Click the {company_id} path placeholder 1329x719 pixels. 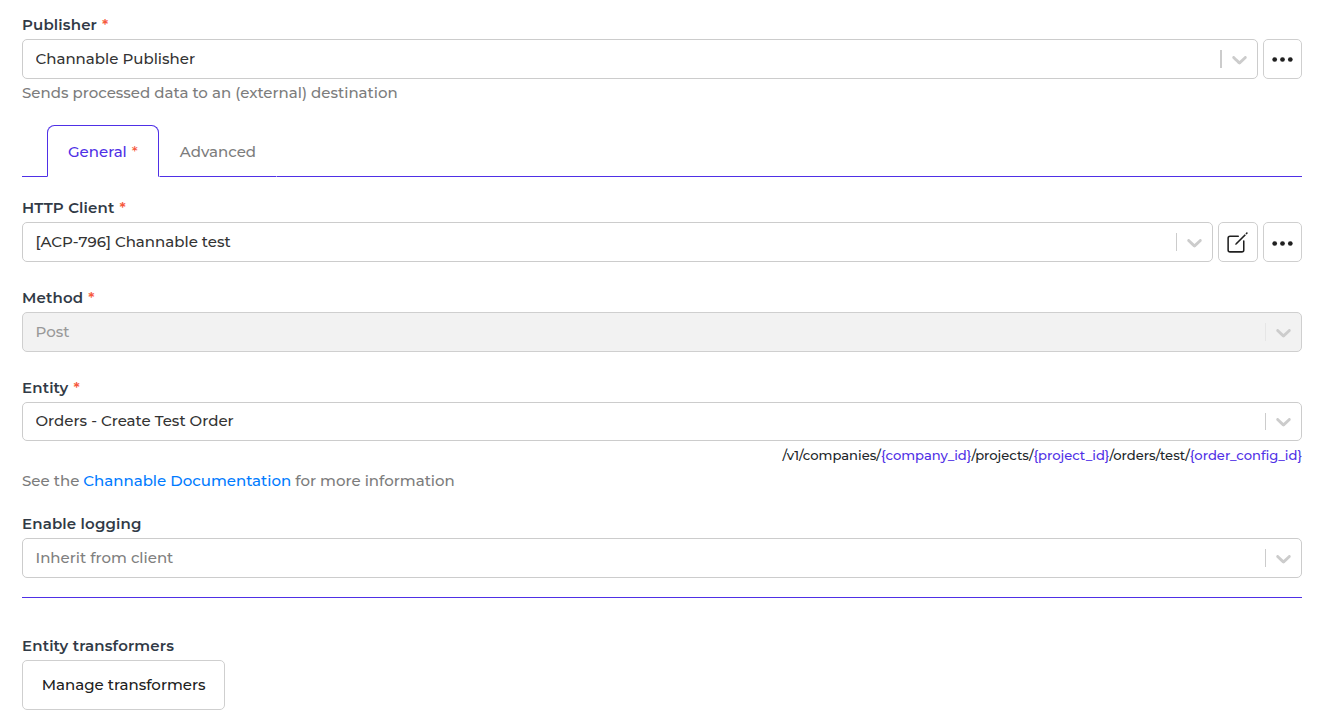click(x=926, y=456)
